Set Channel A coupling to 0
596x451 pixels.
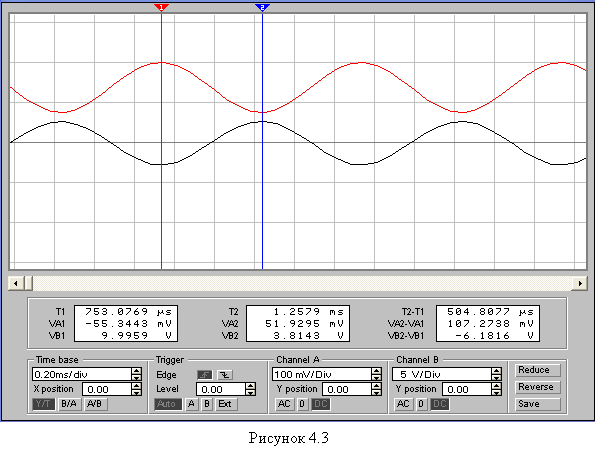tap(302, 404)
